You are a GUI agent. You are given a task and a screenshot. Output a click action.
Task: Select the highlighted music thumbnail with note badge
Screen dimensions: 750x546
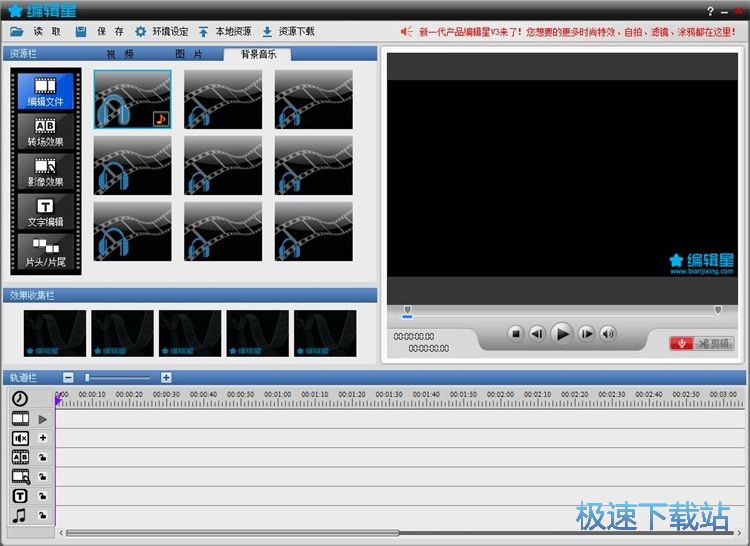click(x=132, y=99)
